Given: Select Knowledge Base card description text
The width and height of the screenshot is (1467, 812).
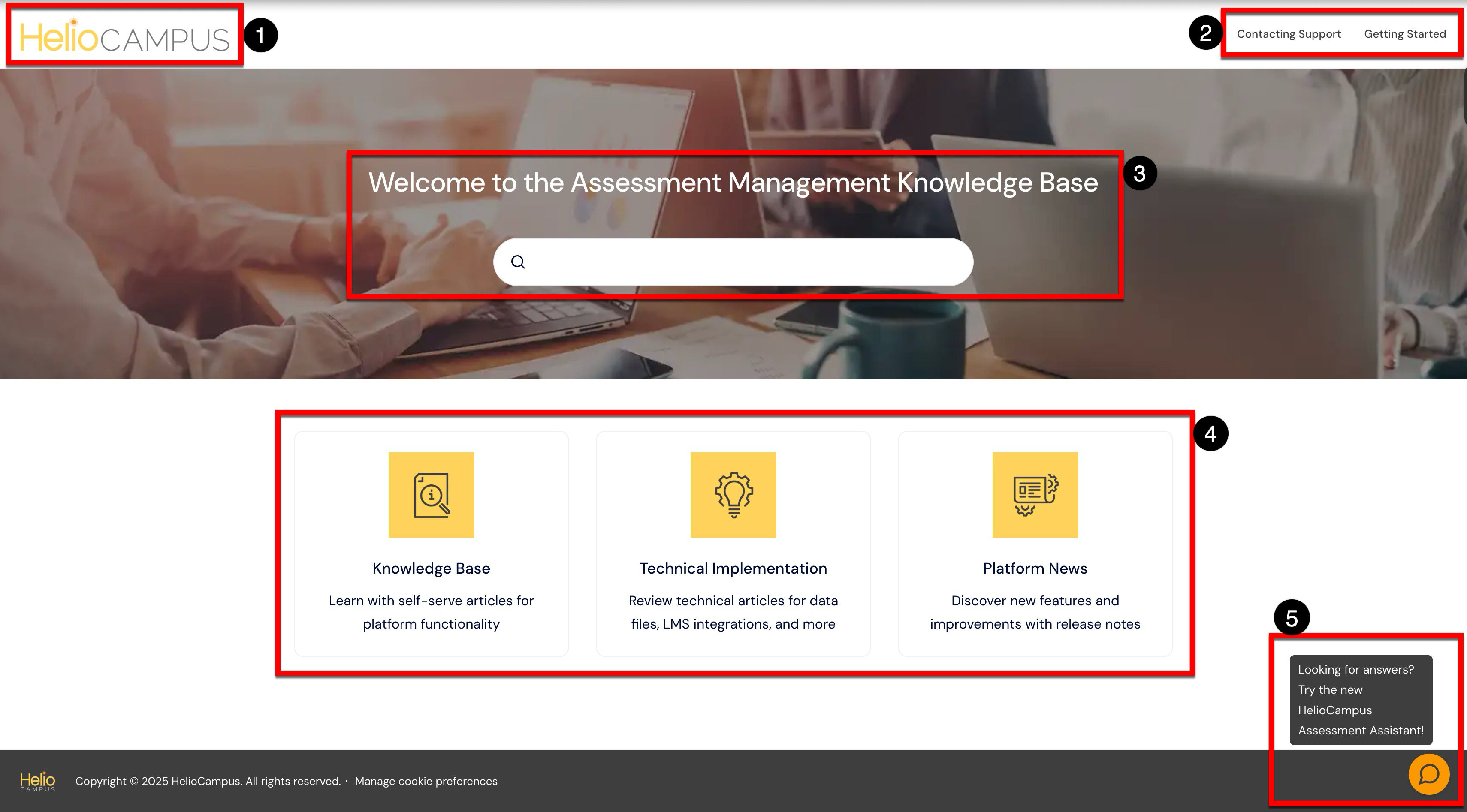Looking at the screenshot, I should click(x=431, y=612).
